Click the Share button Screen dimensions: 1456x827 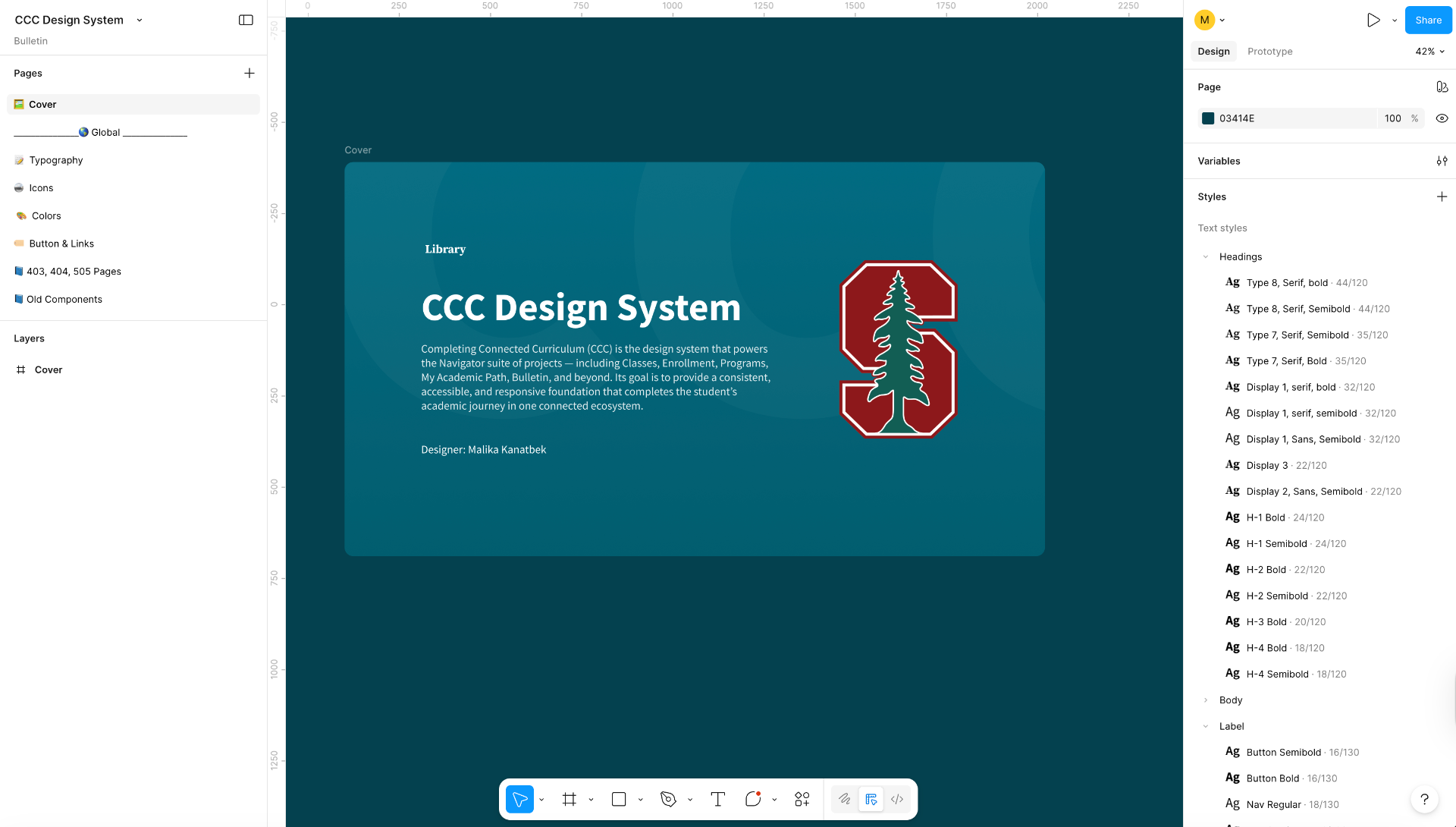click(1428, 20)
